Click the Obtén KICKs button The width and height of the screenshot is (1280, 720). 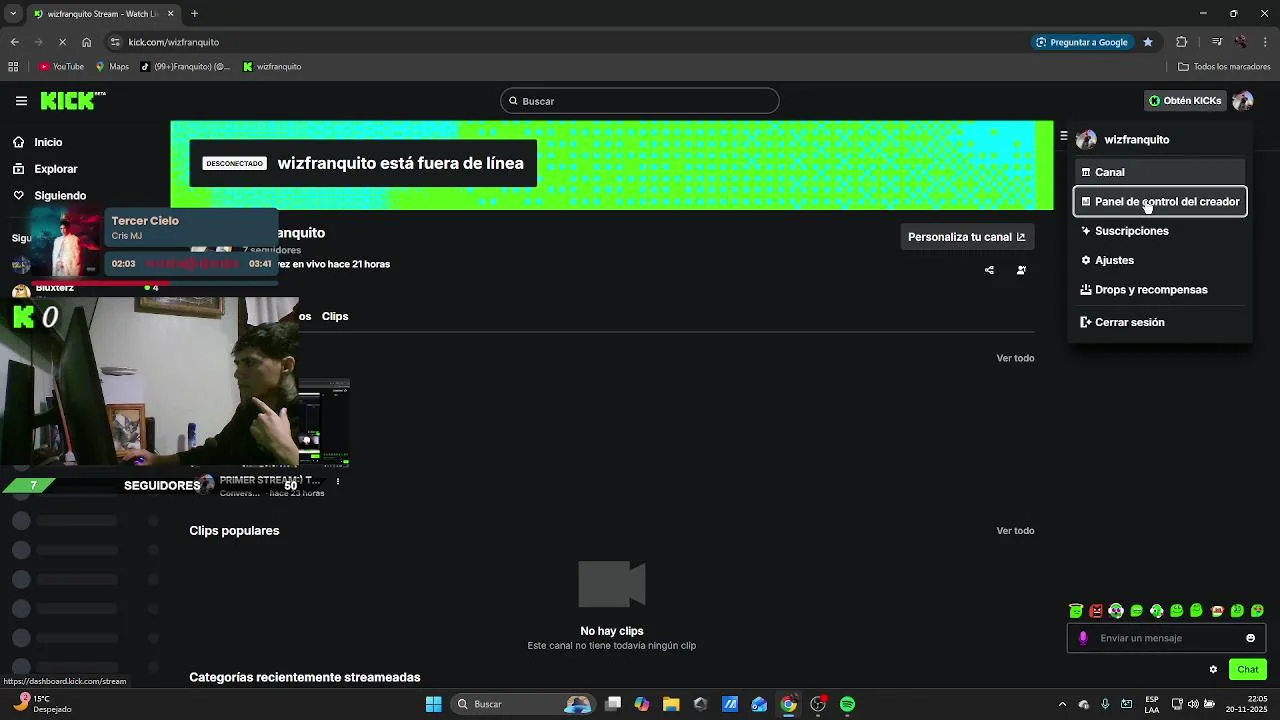1185,101
